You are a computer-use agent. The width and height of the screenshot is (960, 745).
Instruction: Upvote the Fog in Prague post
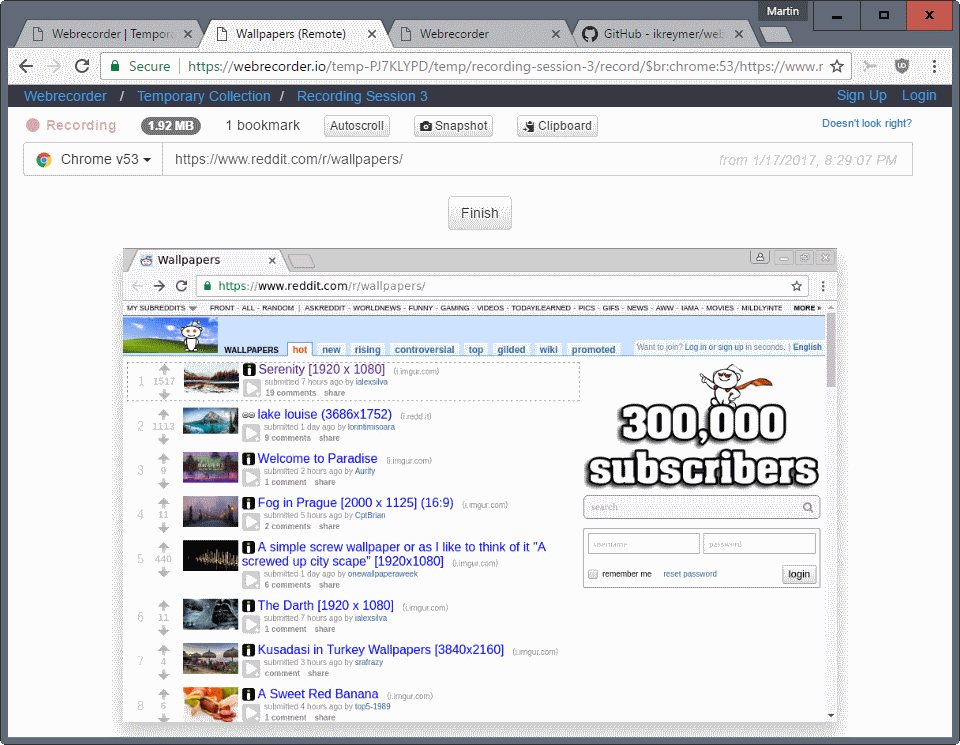pyautogui.click(x=163, y=503)
